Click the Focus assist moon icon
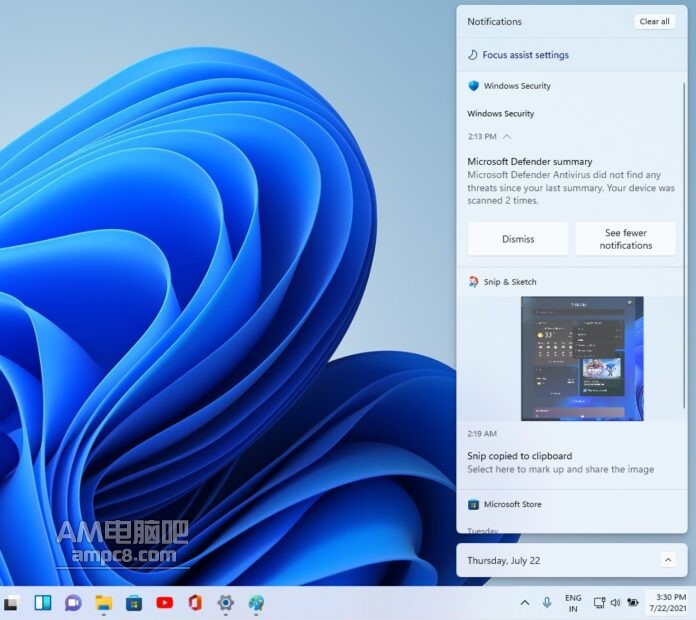Image resolution: width=696 pixels, height=620 pixels. 473,55
